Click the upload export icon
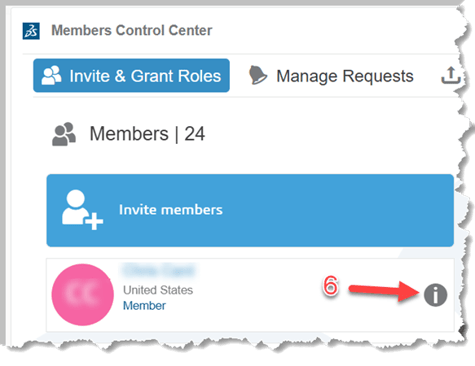 pos(451,75)
